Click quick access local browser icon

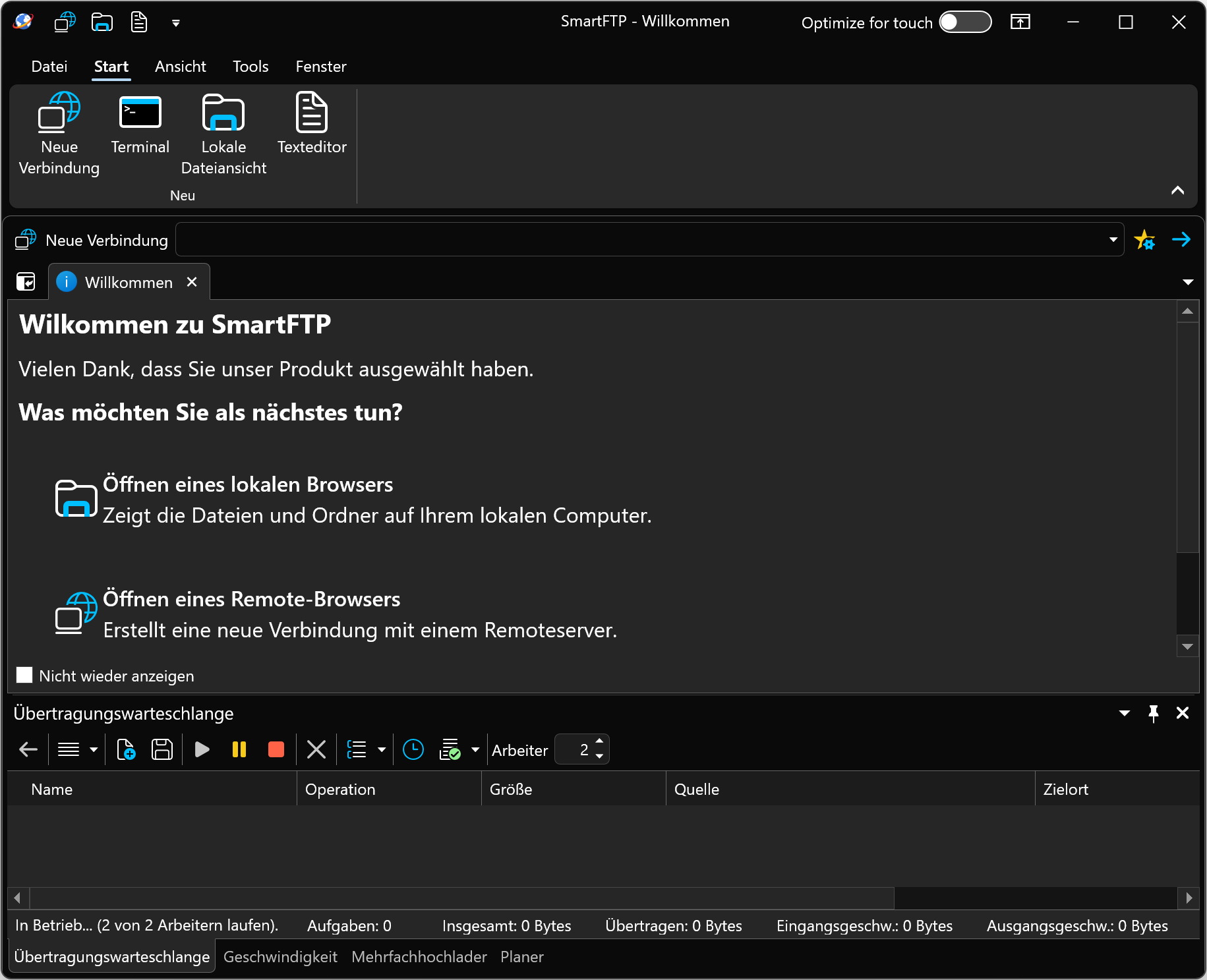tap(102, 22)
